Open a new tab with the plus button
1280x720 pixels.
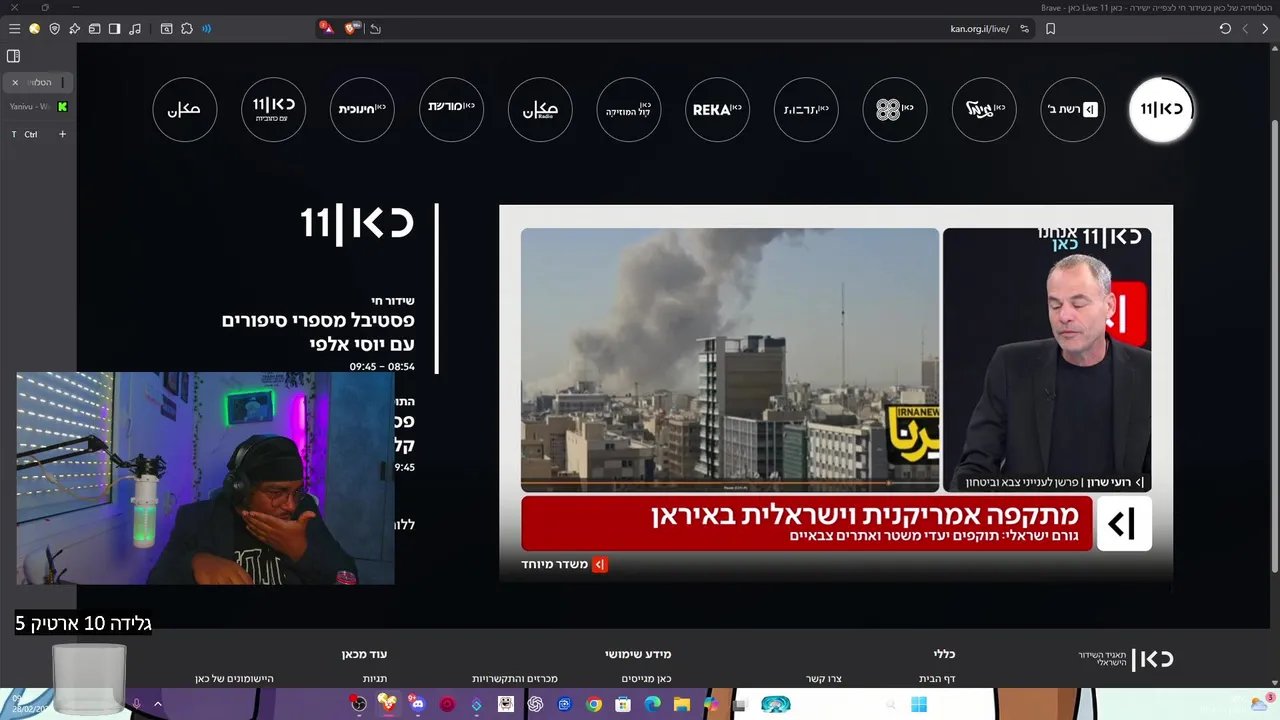pos(62,134)
